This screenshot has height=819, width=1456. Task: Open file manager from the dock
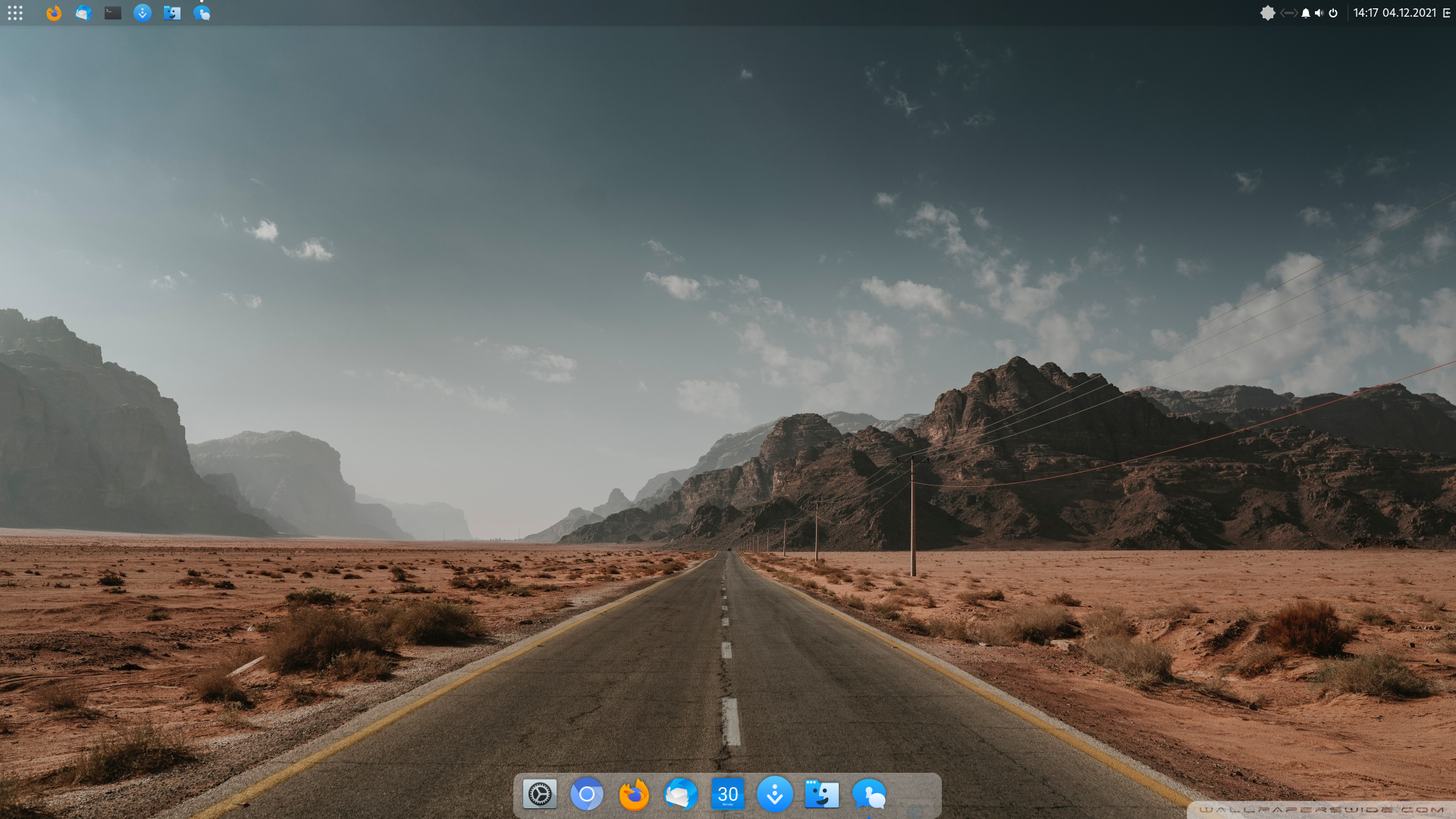[x=822, y=794]
